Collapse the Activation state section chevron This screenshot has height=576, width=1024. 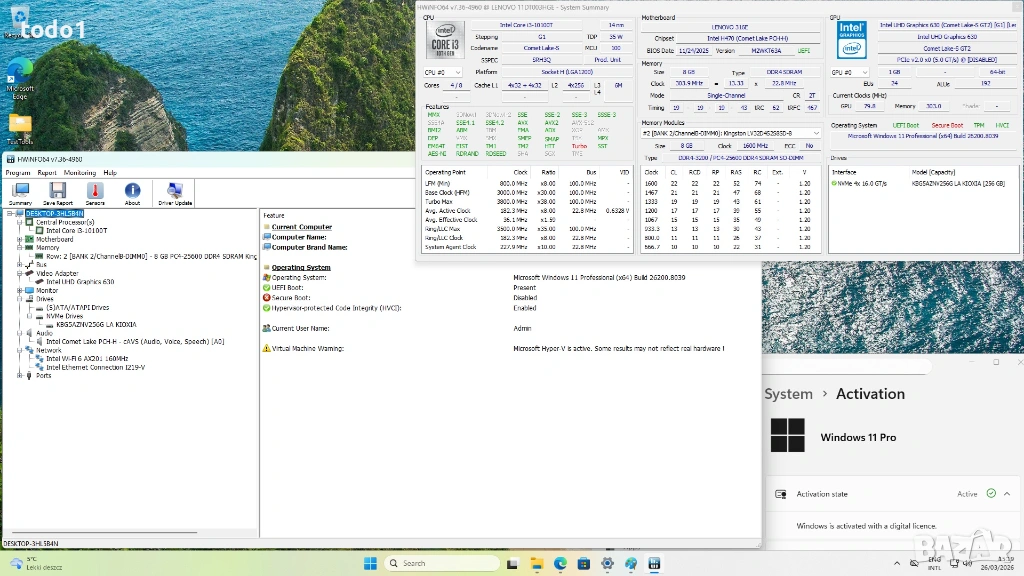[x=1008, y=493]
